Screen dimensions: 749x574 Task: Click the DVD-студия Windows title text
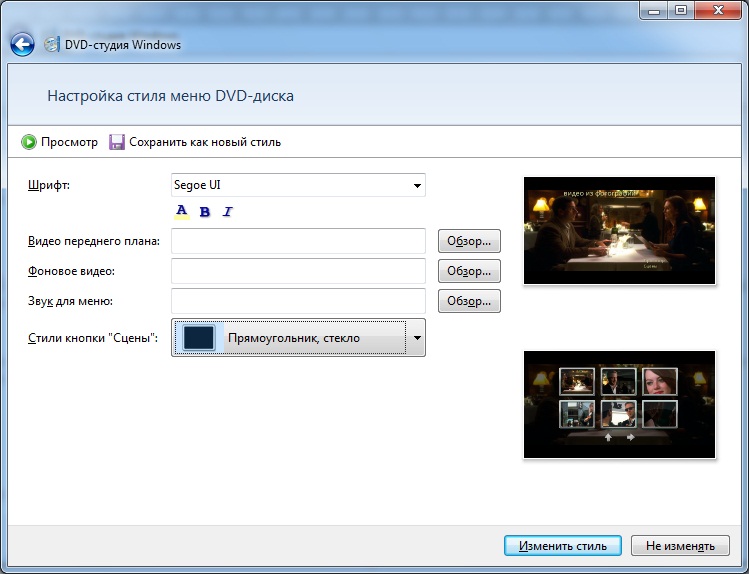[123, 45]
